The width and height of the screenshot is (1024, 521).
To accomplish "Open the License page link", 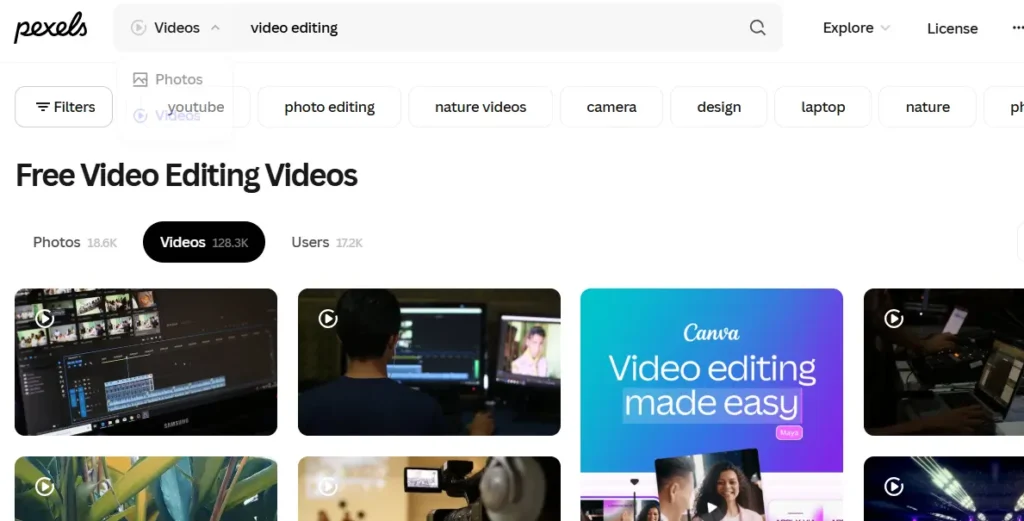I will point(952,28).
